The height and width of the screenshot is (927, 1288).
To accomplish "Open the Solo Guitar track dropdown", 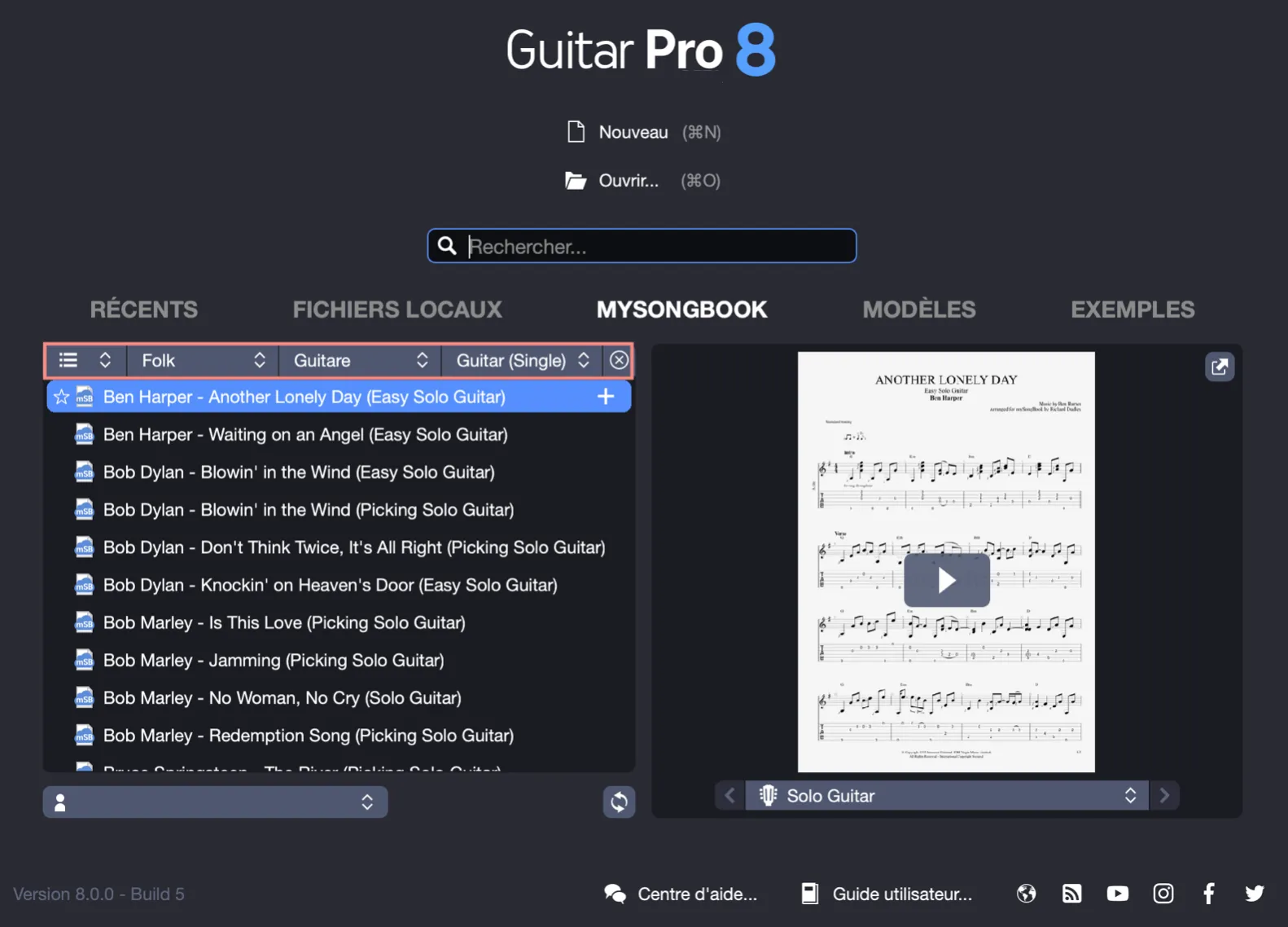I will point(946,795).
